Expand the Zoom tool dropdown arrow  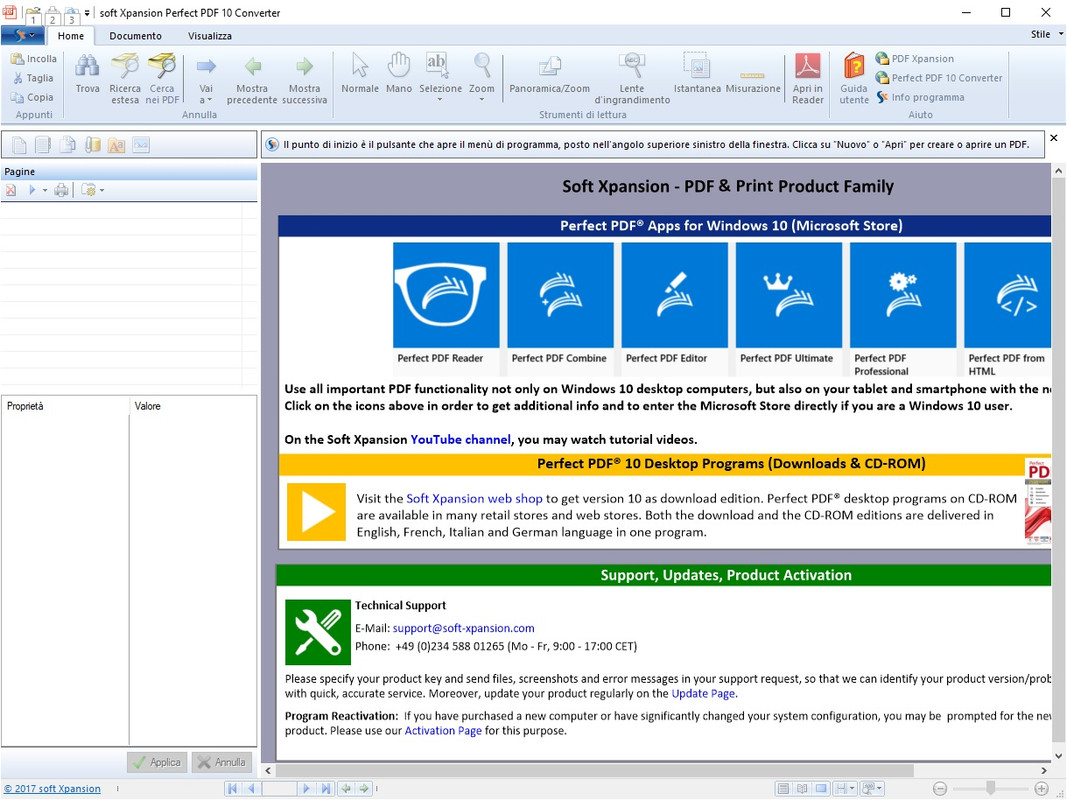pos(482,99)
